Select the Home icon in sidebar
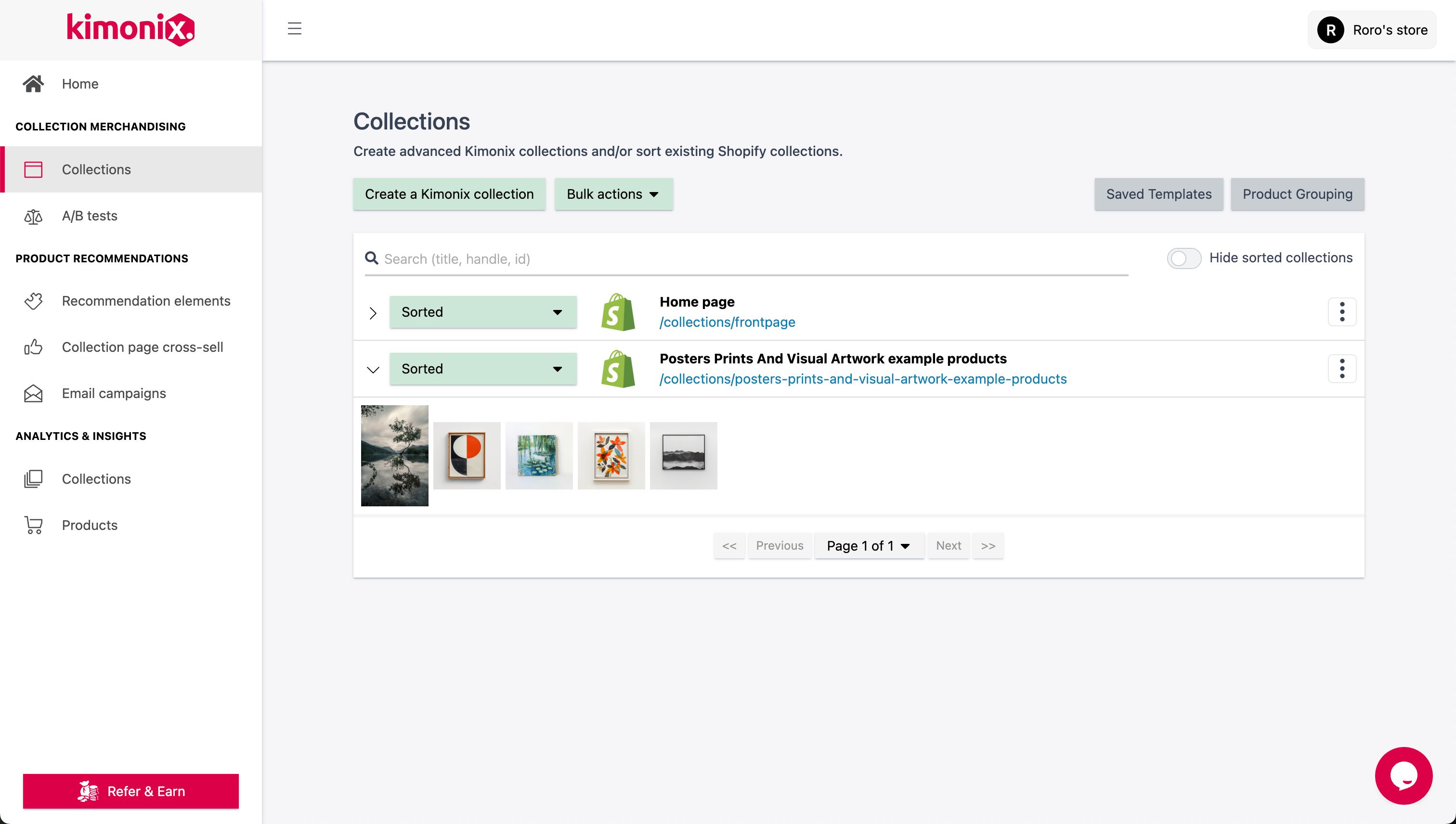 (33, 83)
